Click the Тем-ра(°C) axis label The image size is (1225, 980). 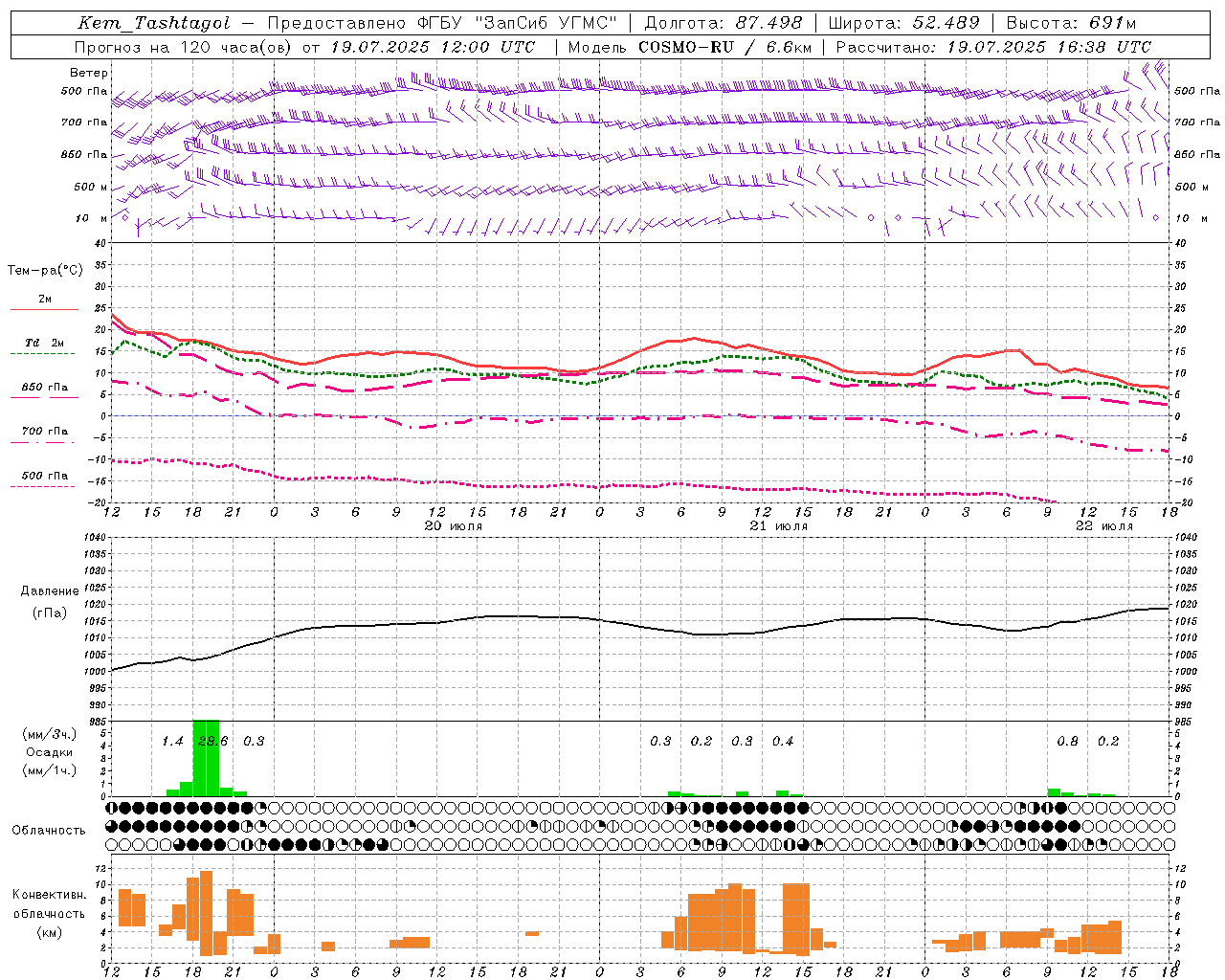coord(46,271)
